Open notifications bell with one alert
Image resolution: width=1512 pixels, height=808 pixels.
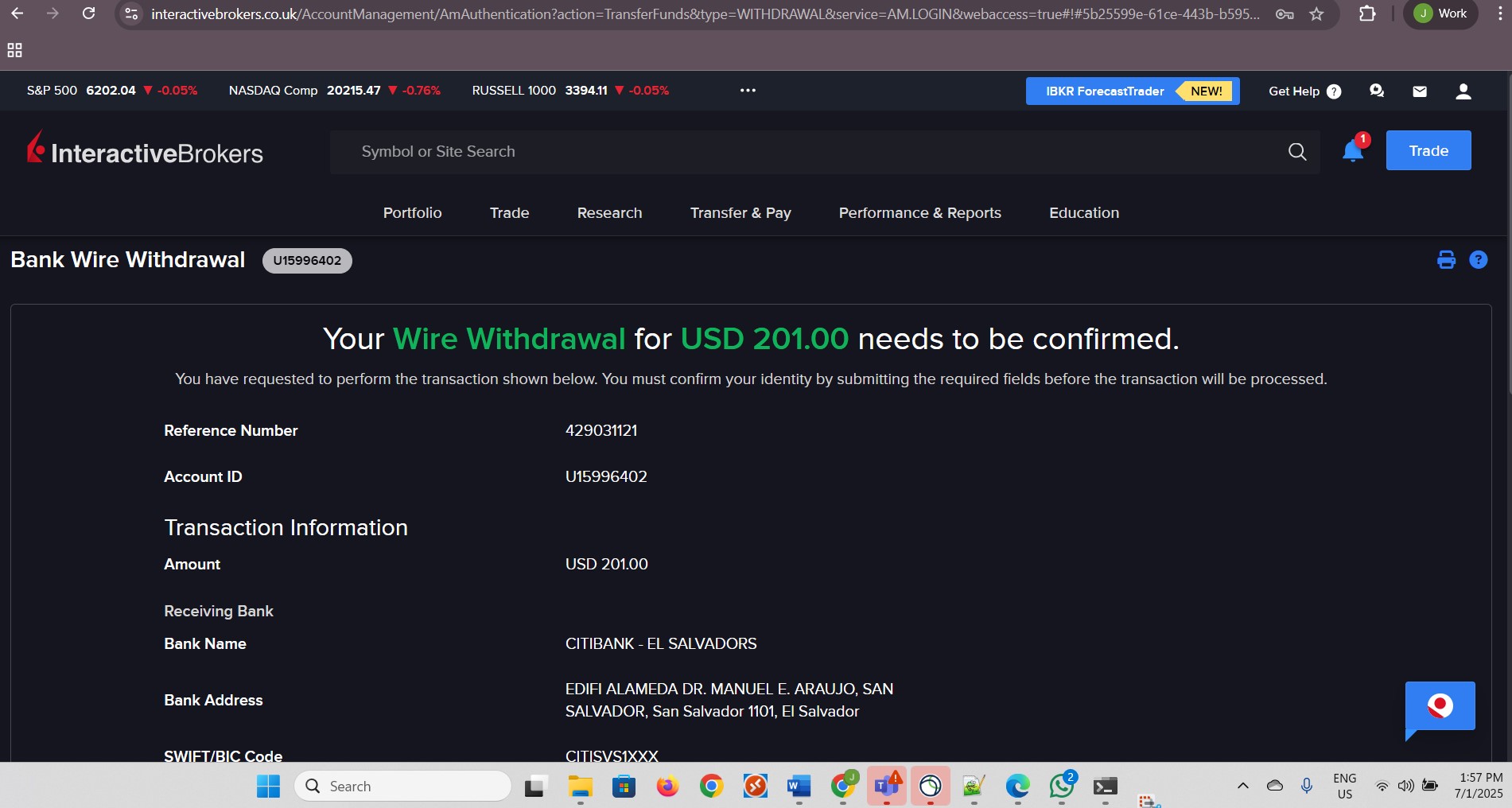(1354, 150)
